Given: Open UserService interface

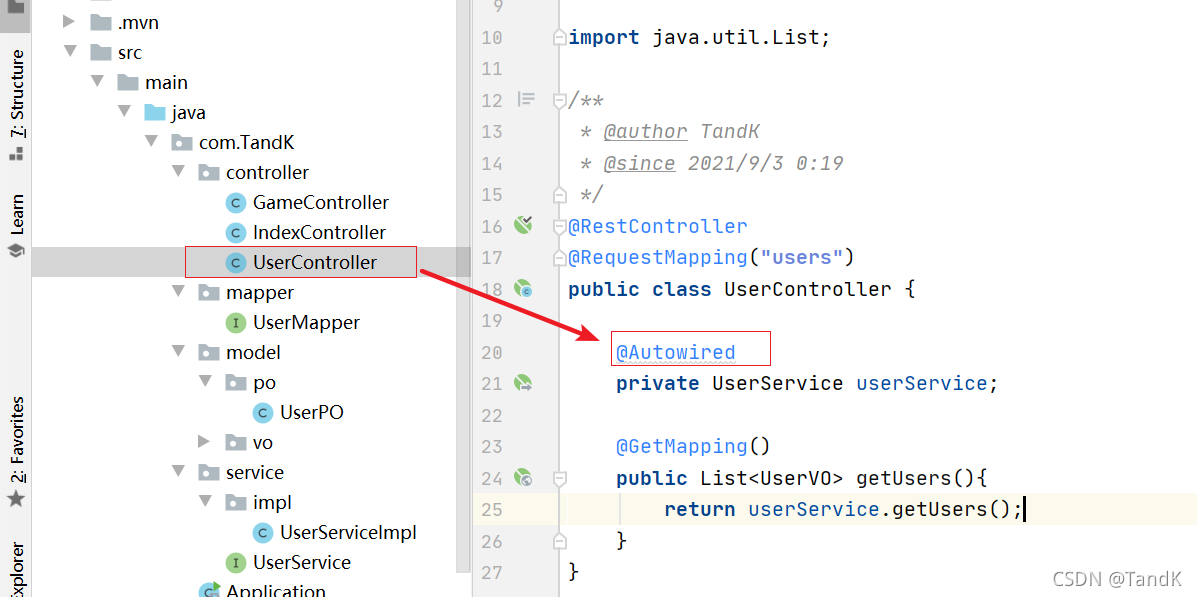Looking at the screenshot, I should tap(302, 562).
